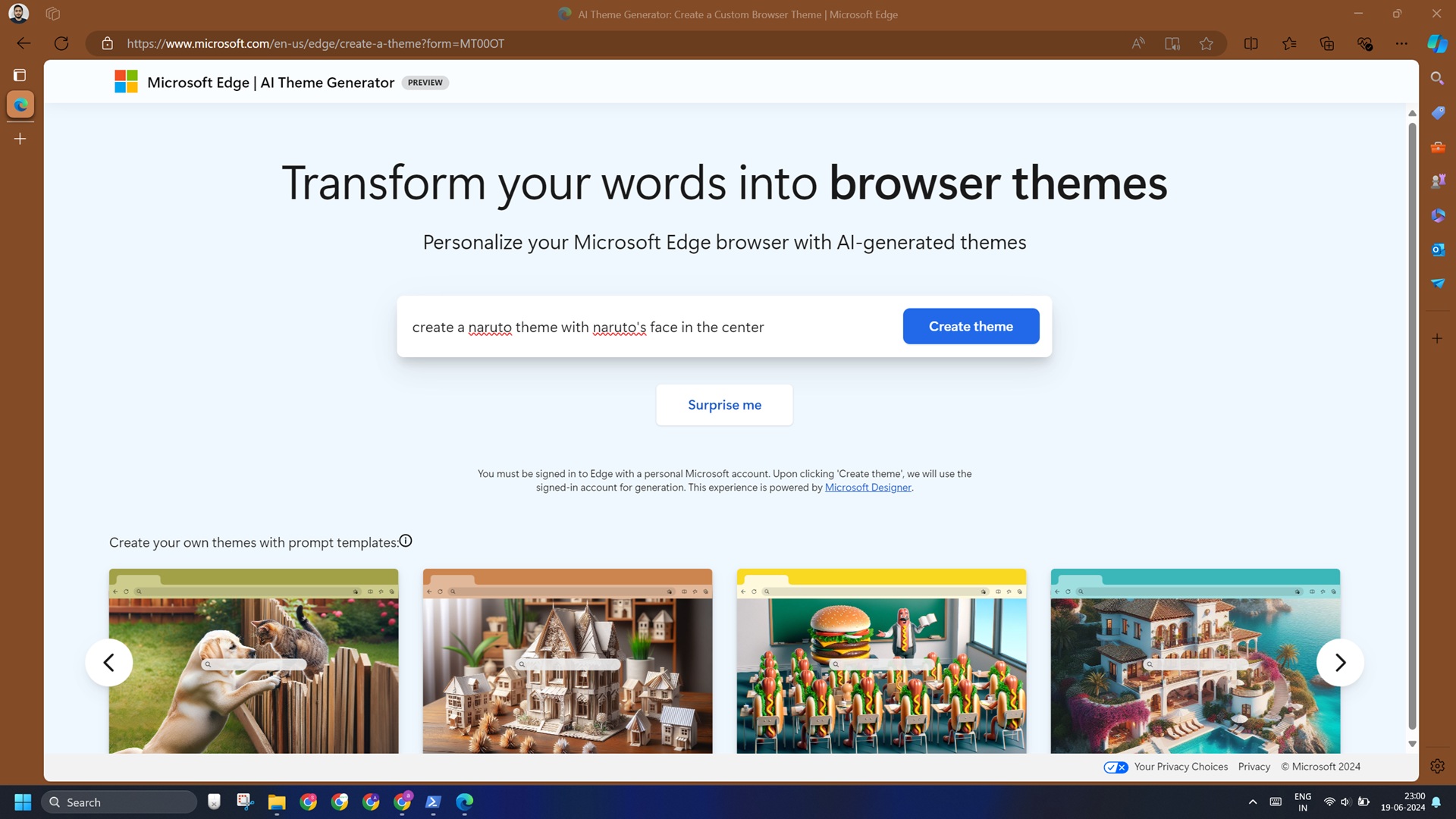Add this page to favorites with star

point(1207,43)
